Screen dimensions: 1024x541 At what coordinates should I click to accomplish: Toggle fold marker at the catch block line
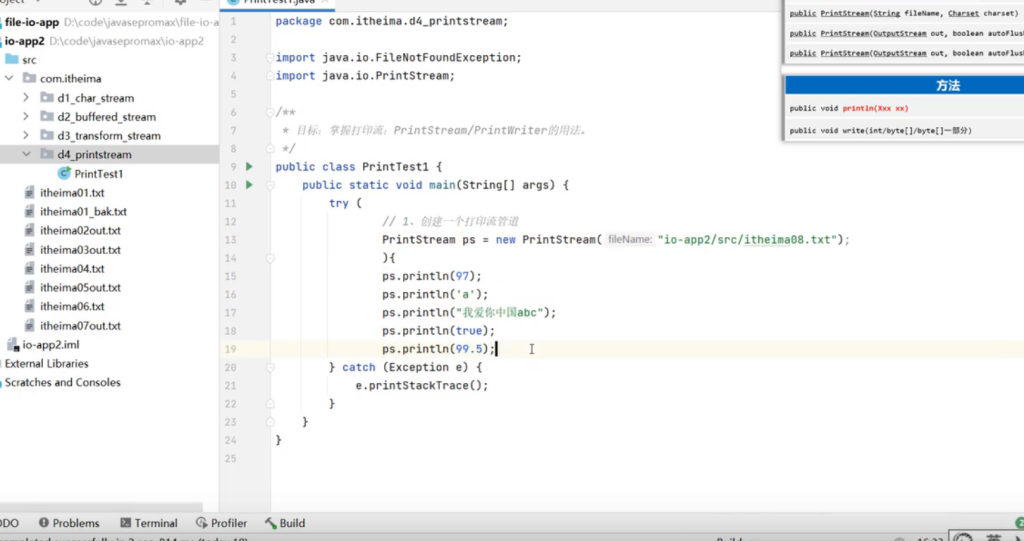[x=270, y=367]
